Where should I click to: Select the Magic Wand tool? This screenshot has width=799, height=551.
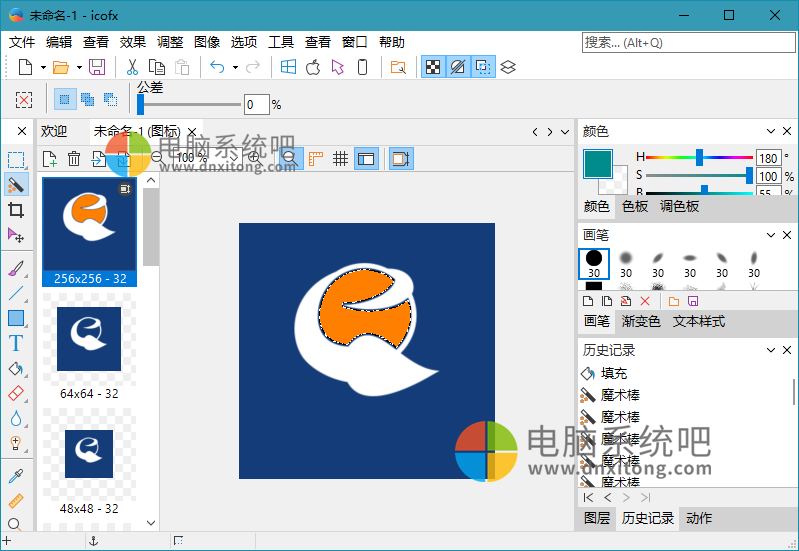pyautogui.click(x=16, y=185)
